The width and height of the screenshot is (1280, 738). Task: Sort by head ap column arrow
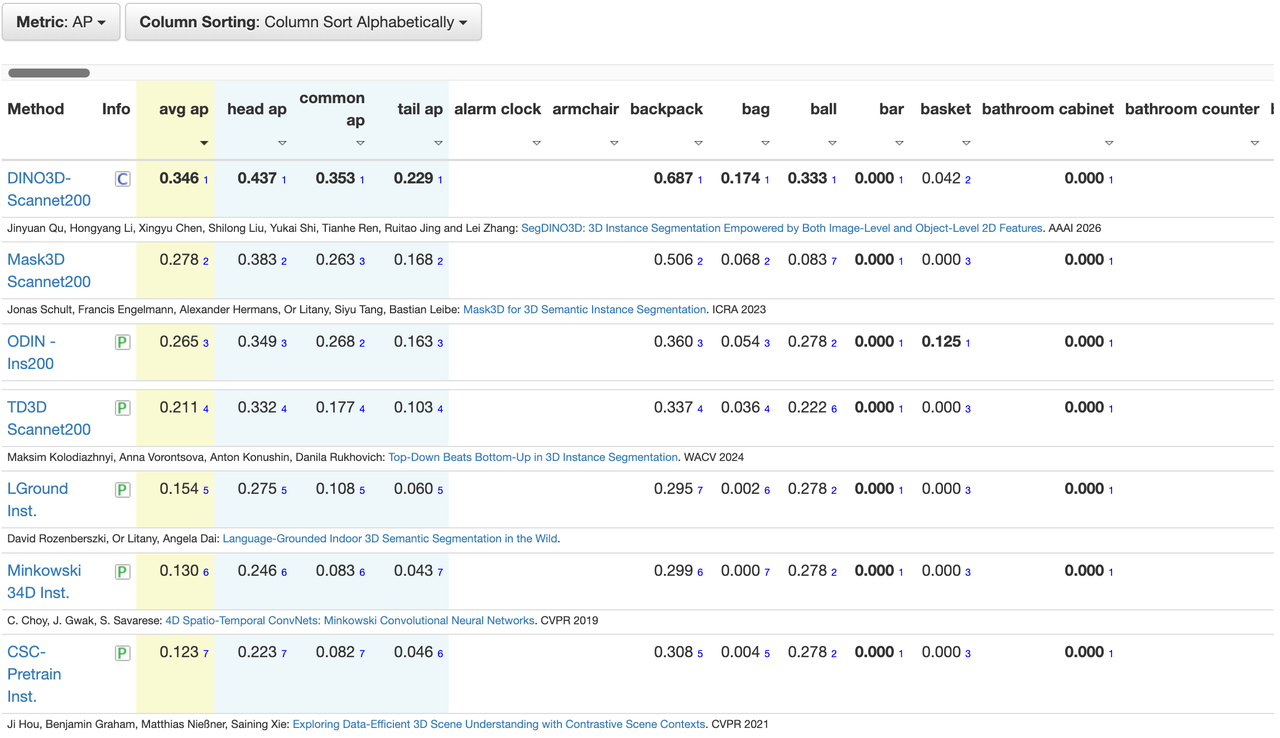pos(282,144)
